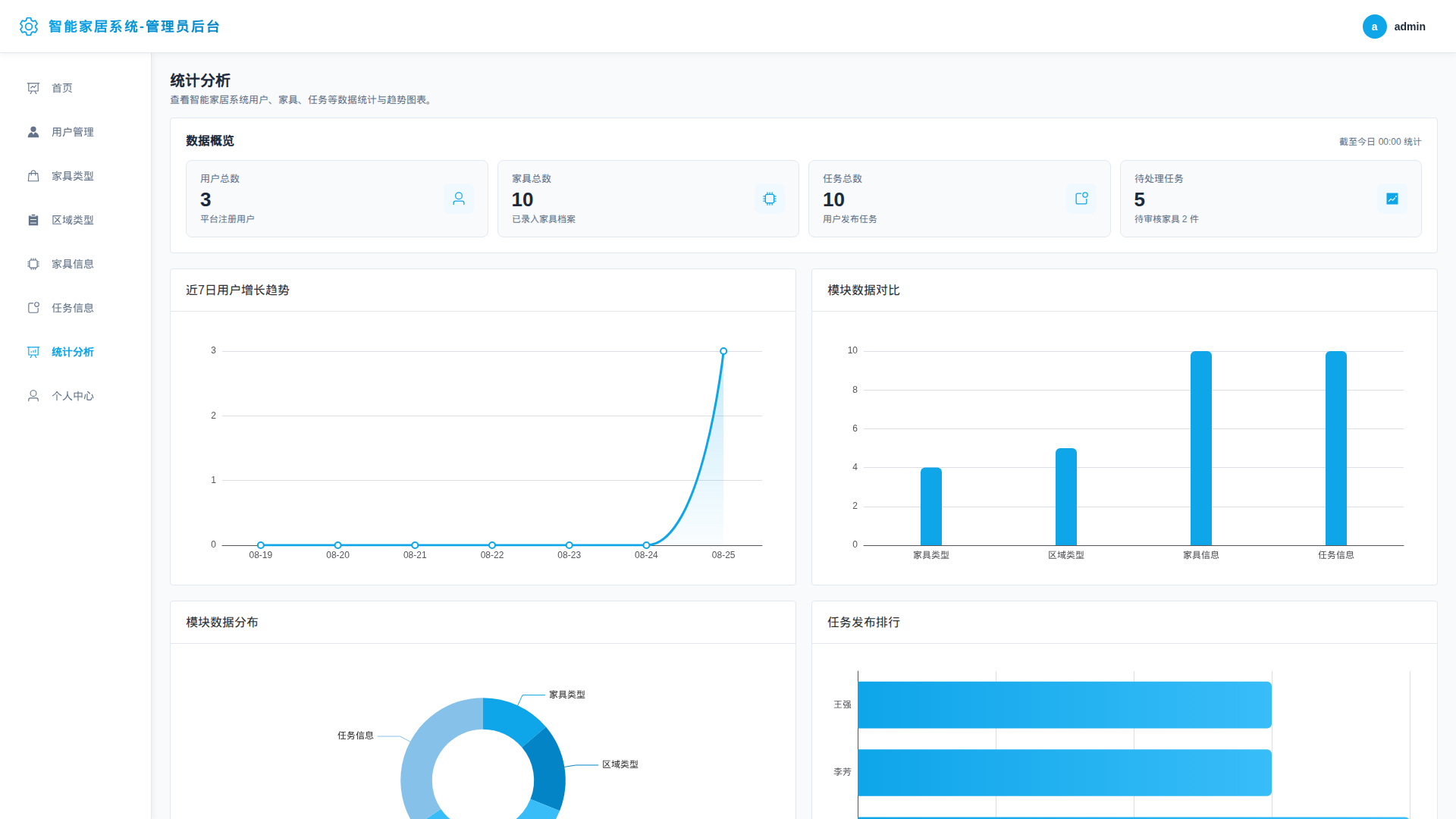This screenshot has width=1456, height=819.
Task: Click the task icon in 任务总数 card
Action: coord(1081,199)
